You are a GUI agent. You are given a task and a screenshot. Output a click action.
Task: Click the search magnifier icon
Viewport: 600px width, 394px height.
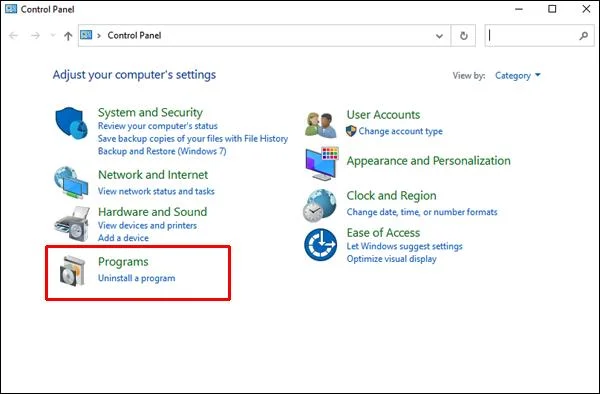coord(584,36)
